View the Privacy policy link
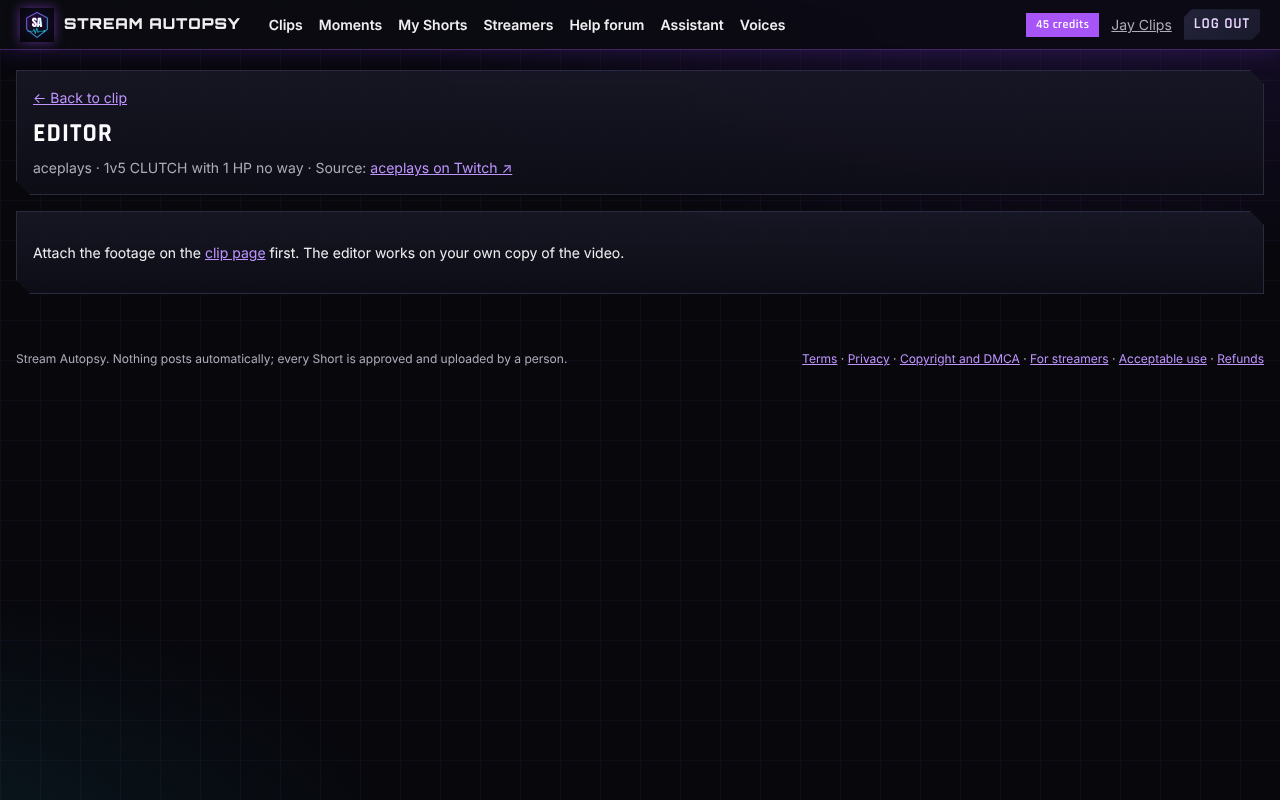The image size is (1280, 800). click(868, 359)
